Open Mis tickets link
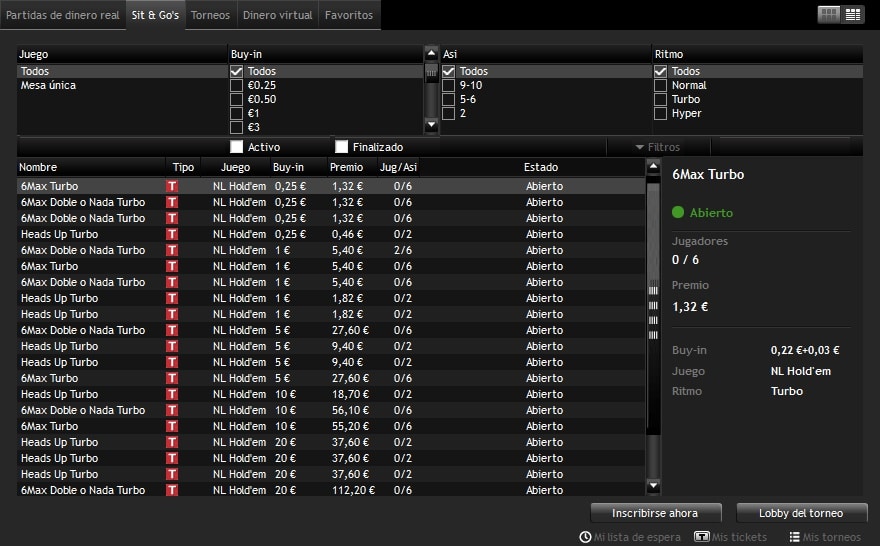 click(x=739, y=537)
